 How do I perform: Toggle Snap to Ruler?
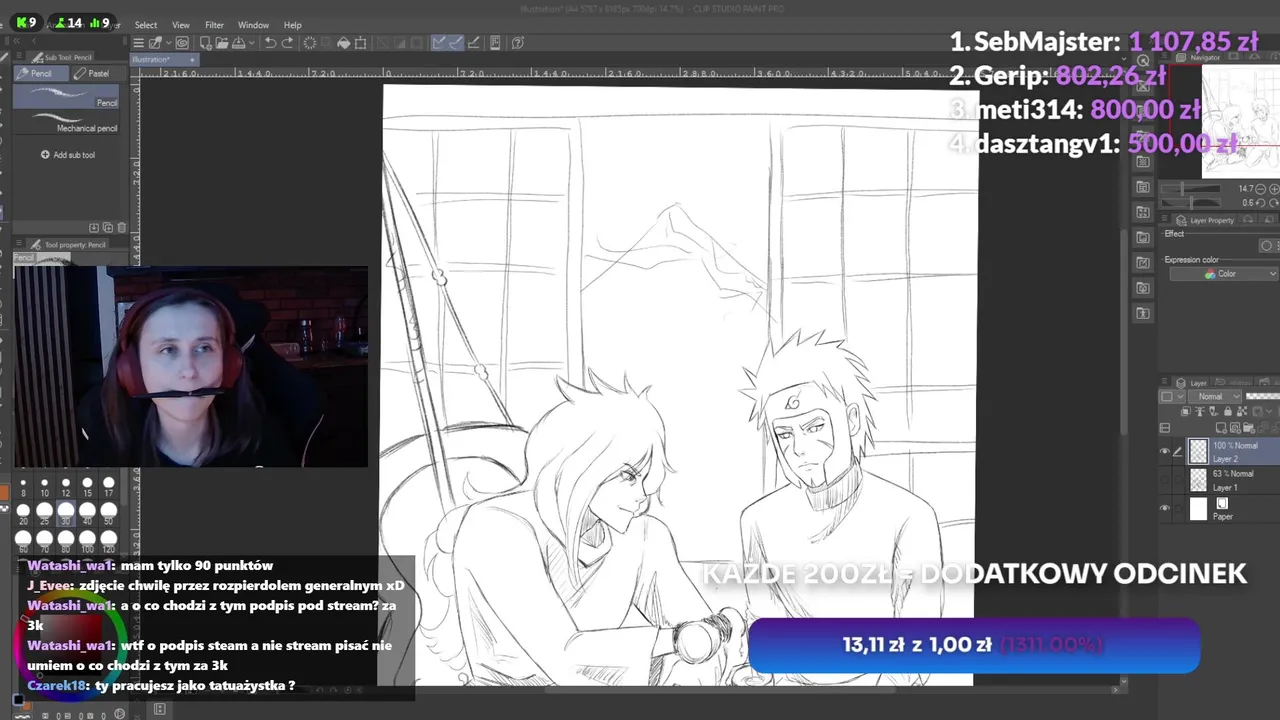click(438, 42)
